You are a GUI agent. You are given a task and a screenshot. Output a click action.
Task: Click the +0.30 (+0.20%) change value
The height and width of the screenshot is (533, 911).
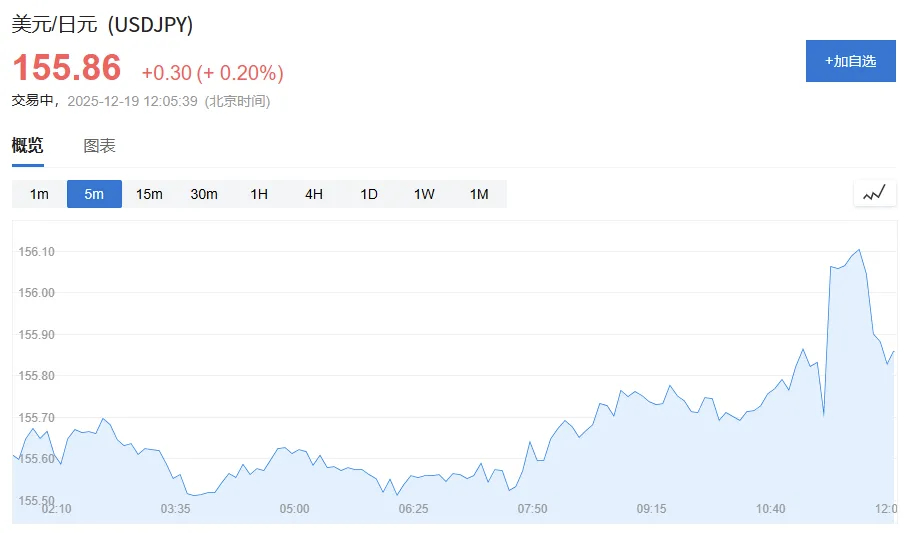(213, 73)
